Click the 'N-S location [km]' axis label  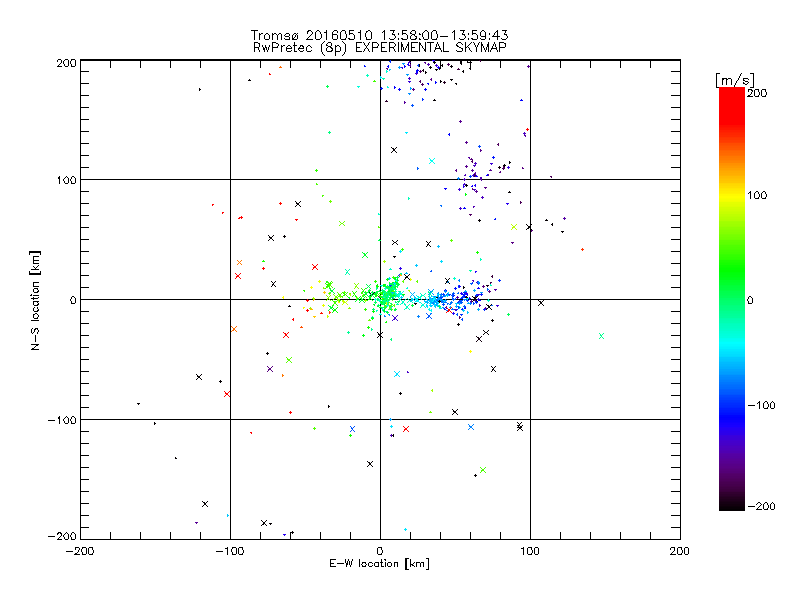tap(35, 301)
